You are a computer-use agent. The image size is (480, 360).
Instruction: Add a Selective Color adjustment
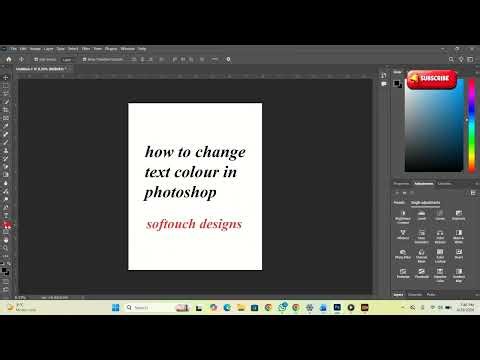coord(440,275)
